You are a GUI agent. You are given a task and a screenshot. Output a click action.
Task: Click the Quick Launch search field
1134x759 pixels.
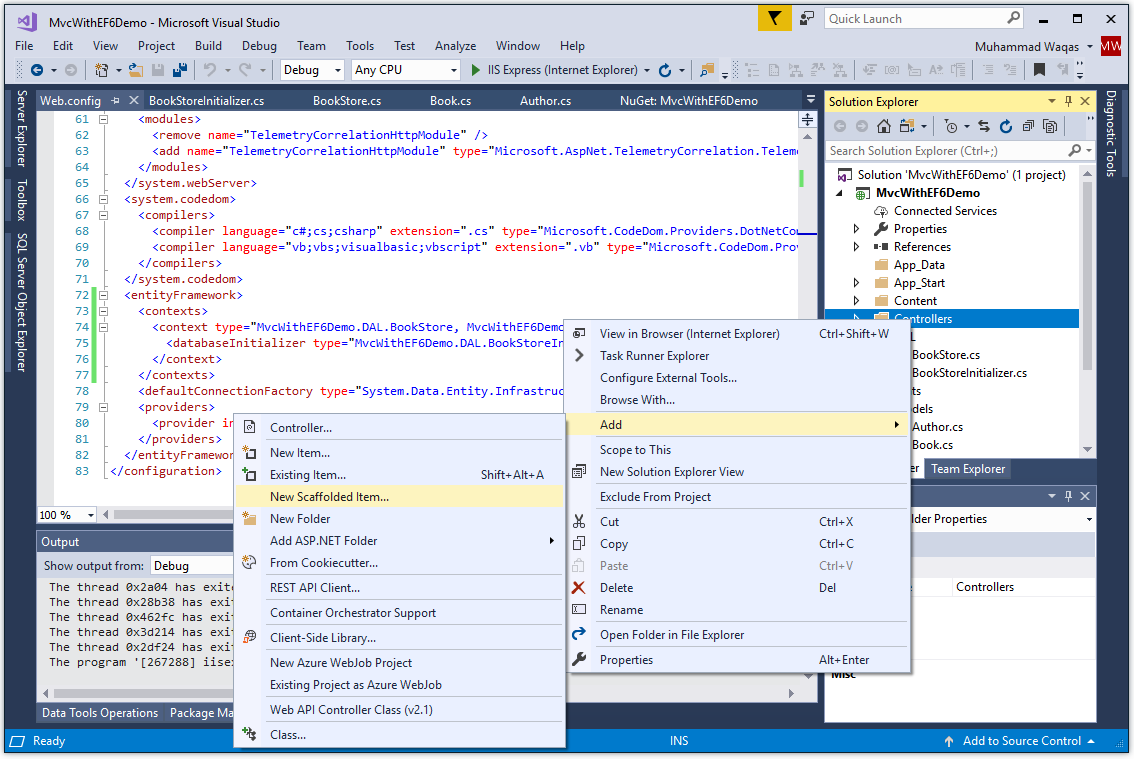click(x=915, y=19)
